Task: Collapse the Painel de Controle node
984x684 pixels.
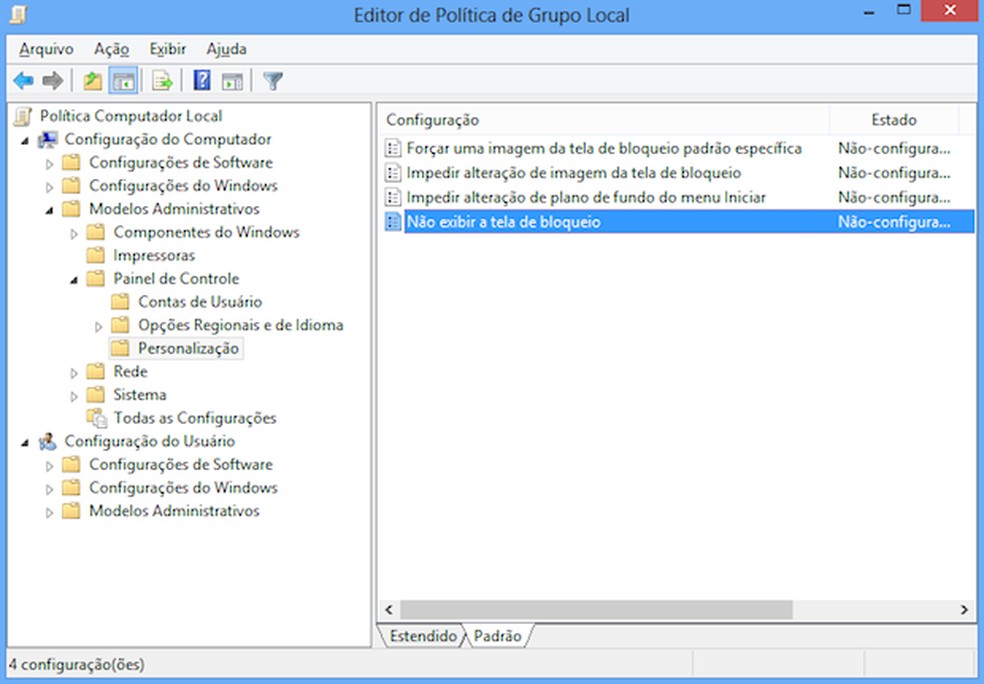Action: click(74, 281)
